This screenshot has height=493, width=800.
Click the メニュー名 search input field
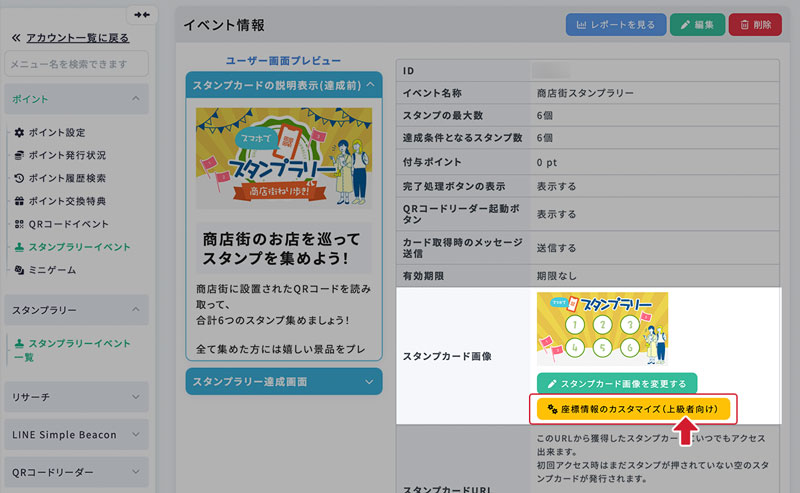[76, 64]
